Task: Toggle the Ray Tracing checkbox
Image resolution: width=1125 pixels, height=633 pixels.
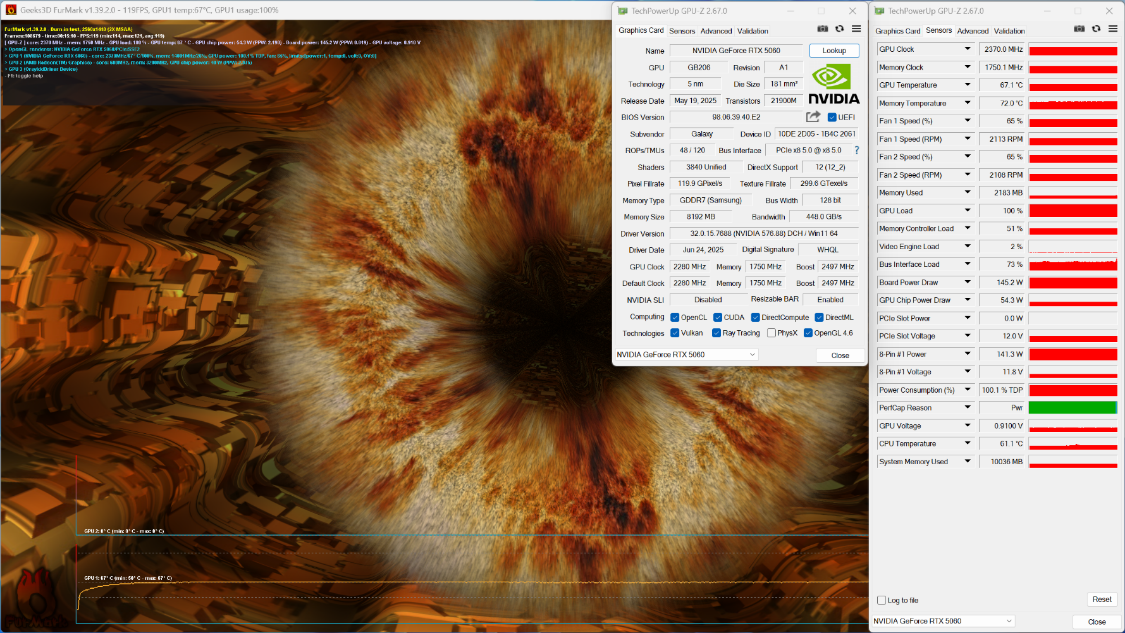Action: [x=716, y=333]
